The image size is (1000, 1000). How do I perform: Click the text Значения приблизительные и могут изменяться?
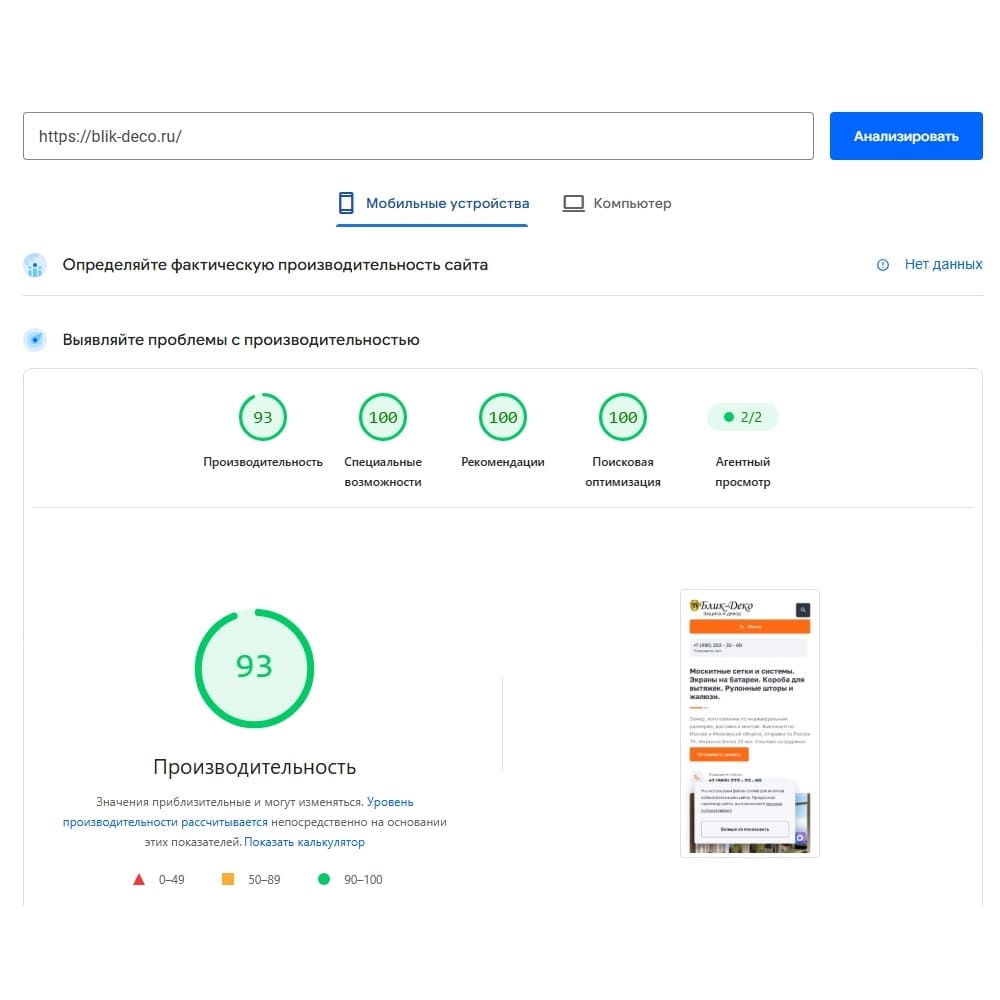tap(230, 802)
